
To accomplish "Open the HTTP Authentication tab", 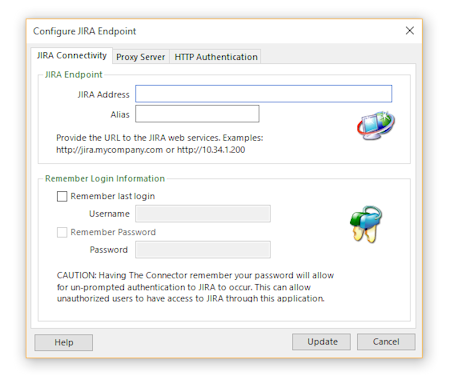I will 216,57.
